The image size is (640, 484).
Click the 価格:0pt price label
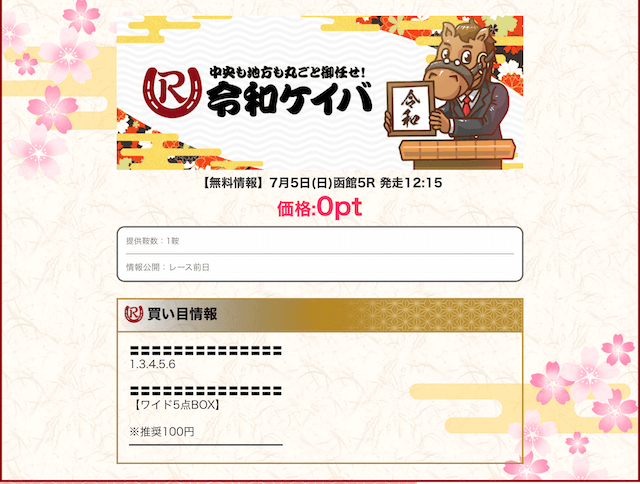tap(320, 207)
